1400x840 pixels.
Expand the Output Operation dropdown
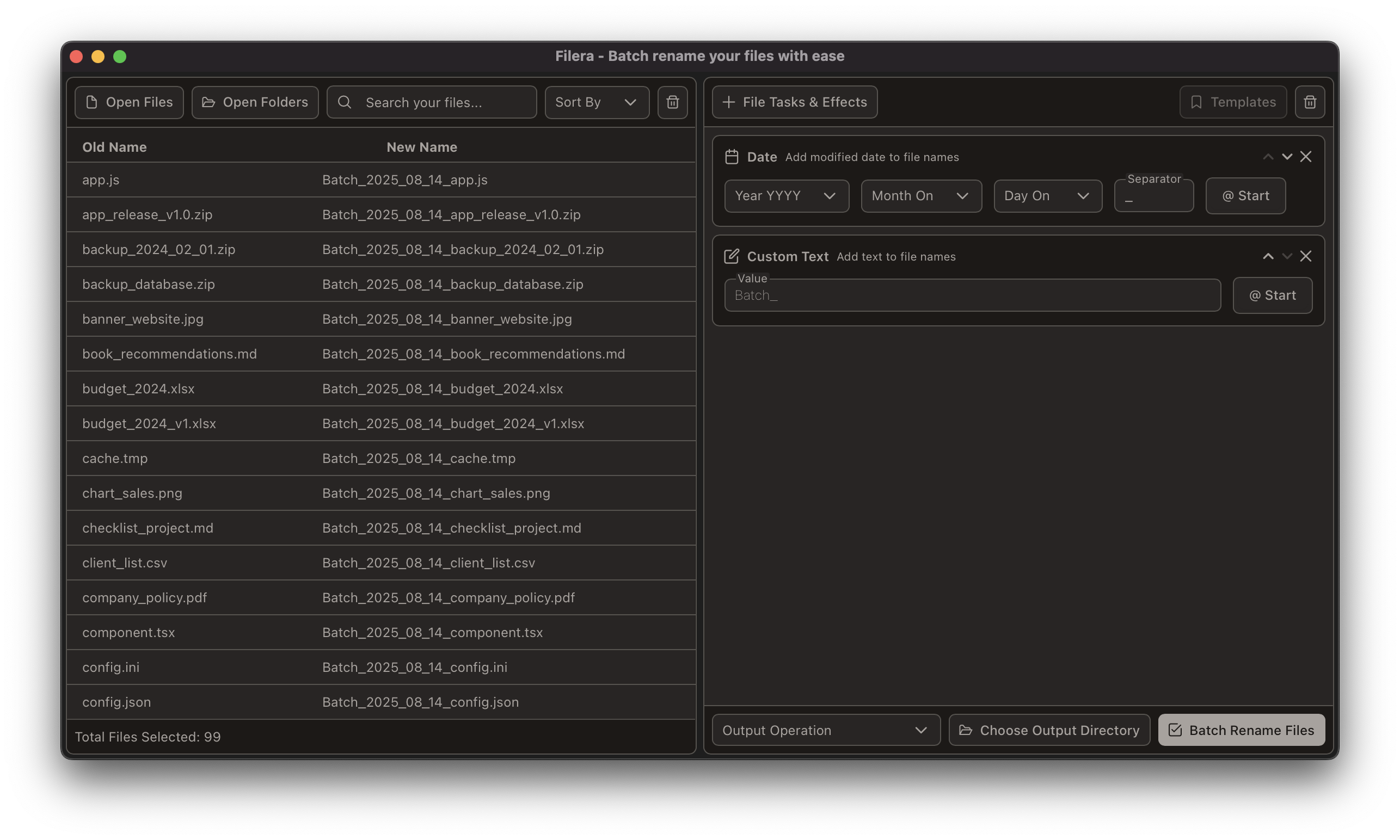(825, 730)
